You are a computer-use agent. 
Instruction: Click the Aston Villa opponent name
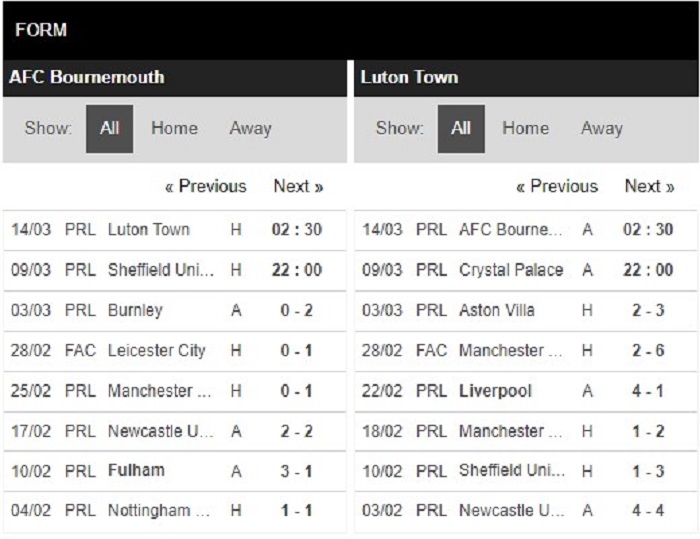(497, 310)
